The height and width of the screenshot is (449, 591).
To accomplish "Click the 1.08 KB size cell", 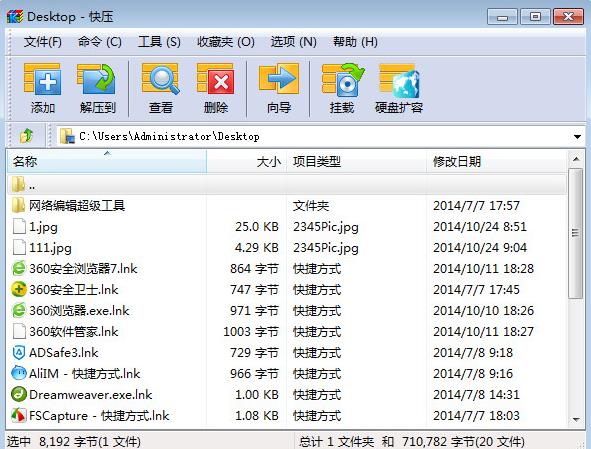I will pos(257,415).
